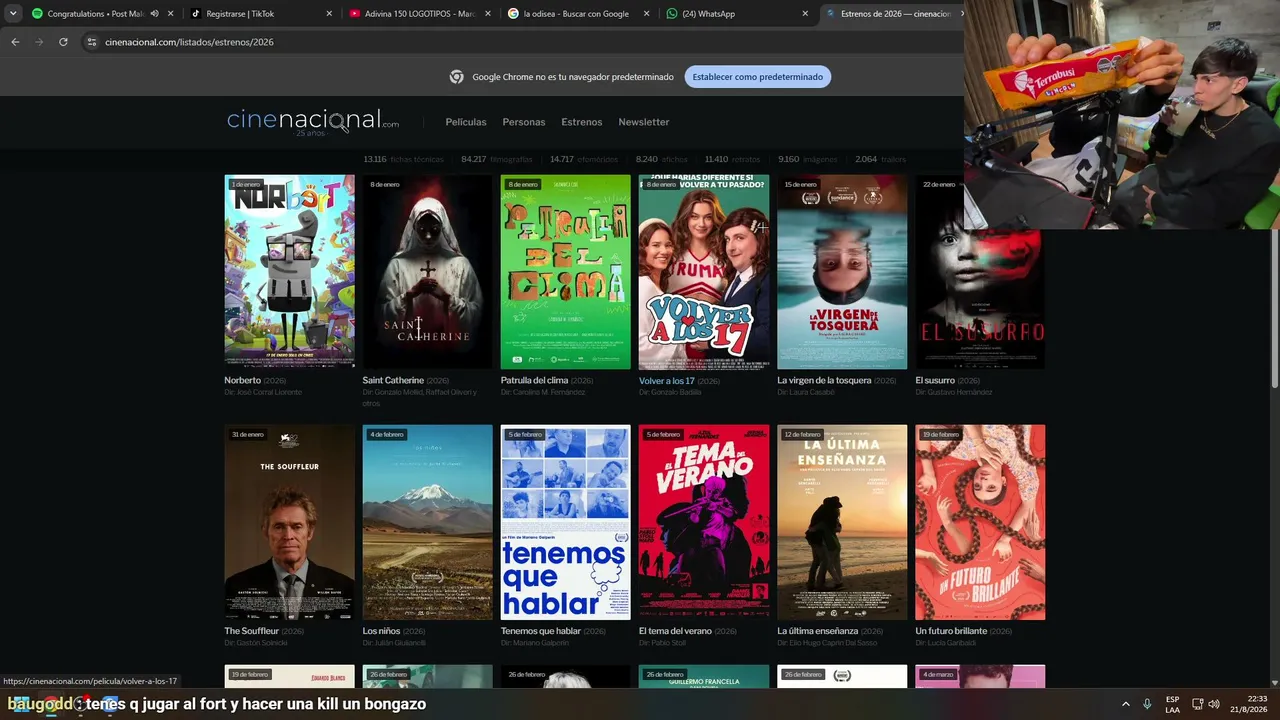Open La virgen de la tosquera poster
Viewport: 1280px width, 720px height.
842,272
